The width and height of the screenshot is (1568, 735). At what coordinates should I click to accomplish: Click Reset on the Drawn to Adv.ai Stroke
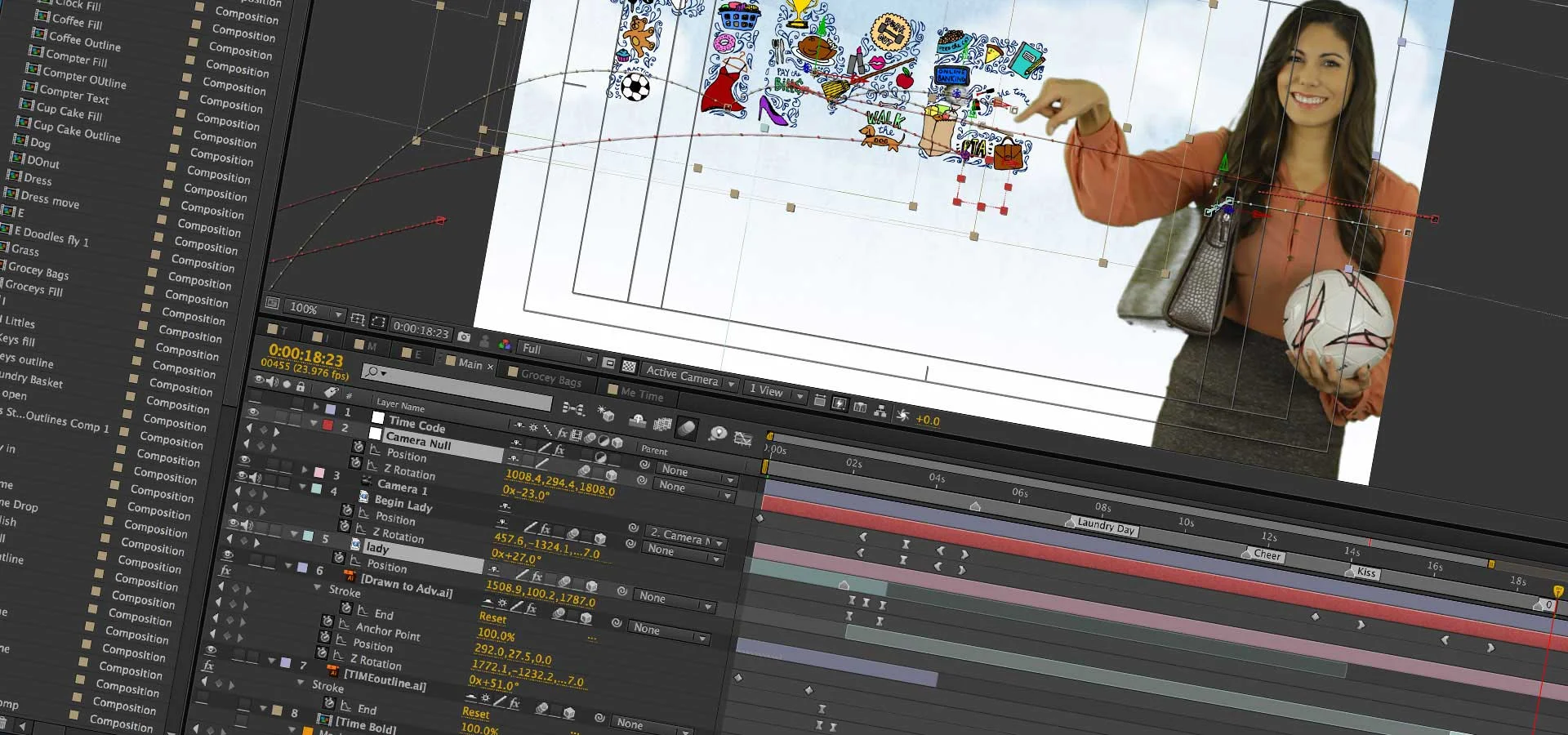click(x=492, y=618)
